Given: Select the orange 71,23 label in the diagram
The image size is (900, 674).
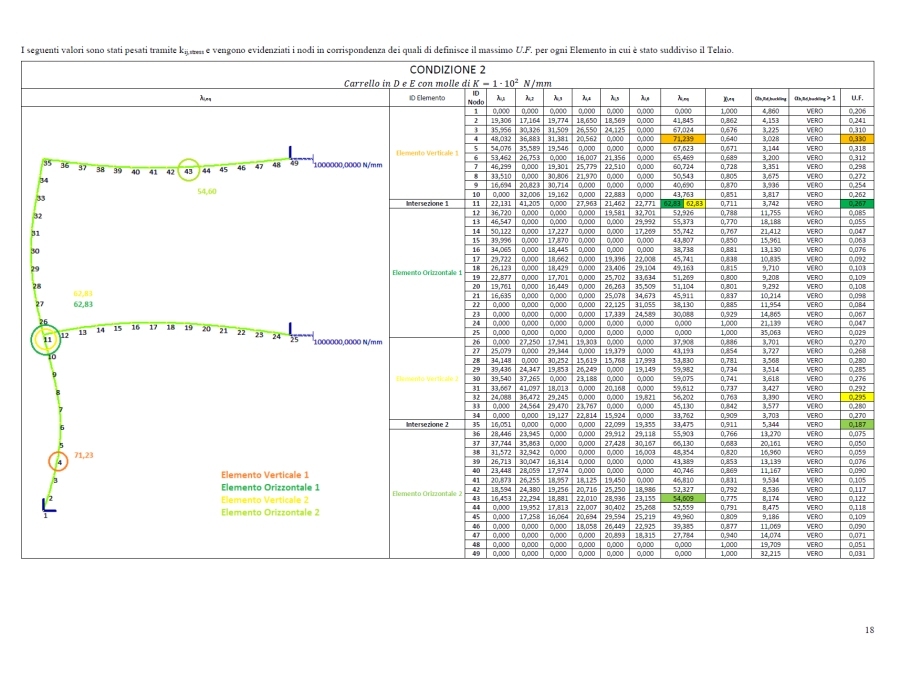Looking at the screenshot, I should (x=82, y=453).
